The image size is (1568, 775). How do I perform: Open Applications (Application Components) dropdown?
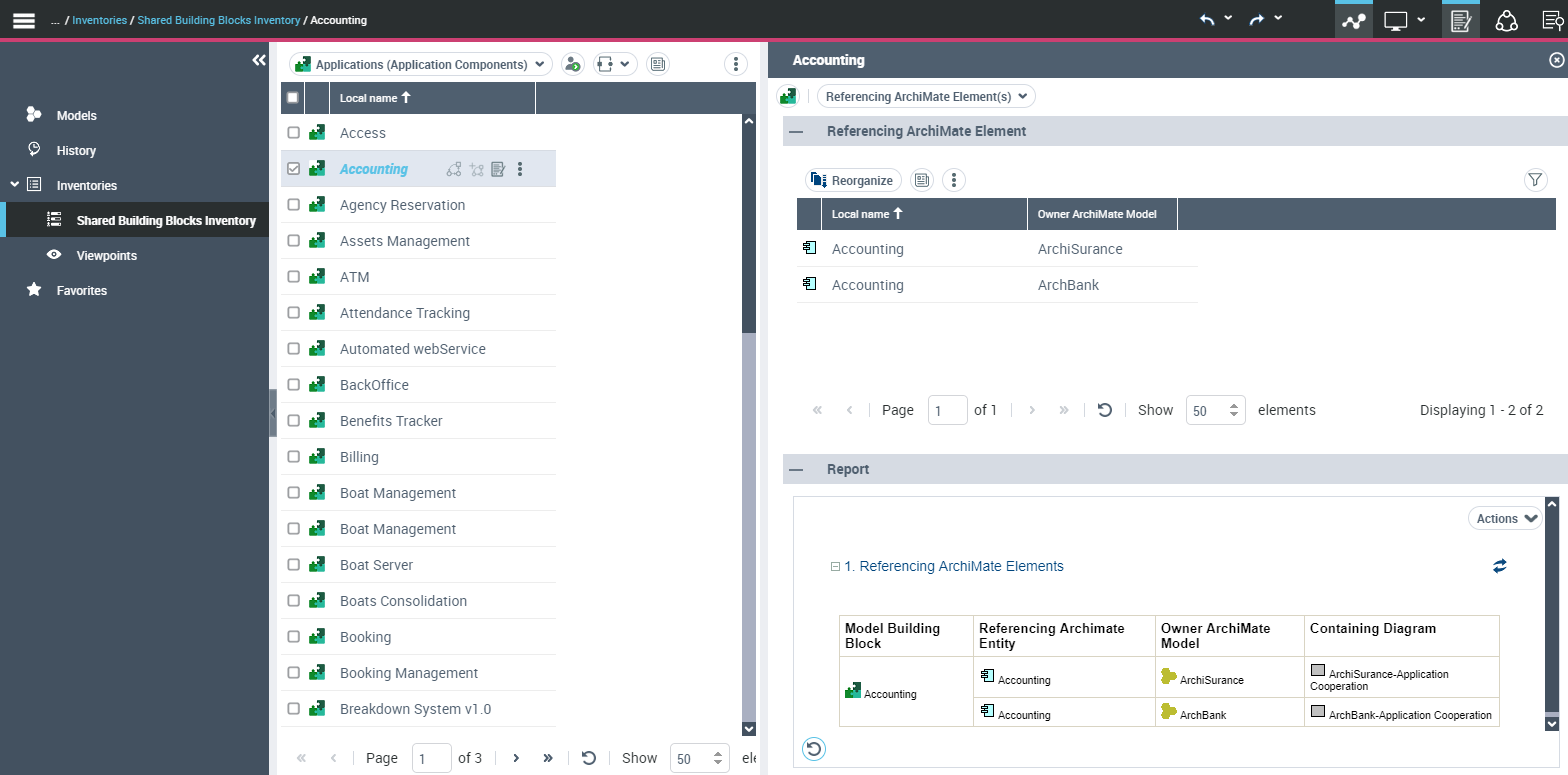(421, 64)
